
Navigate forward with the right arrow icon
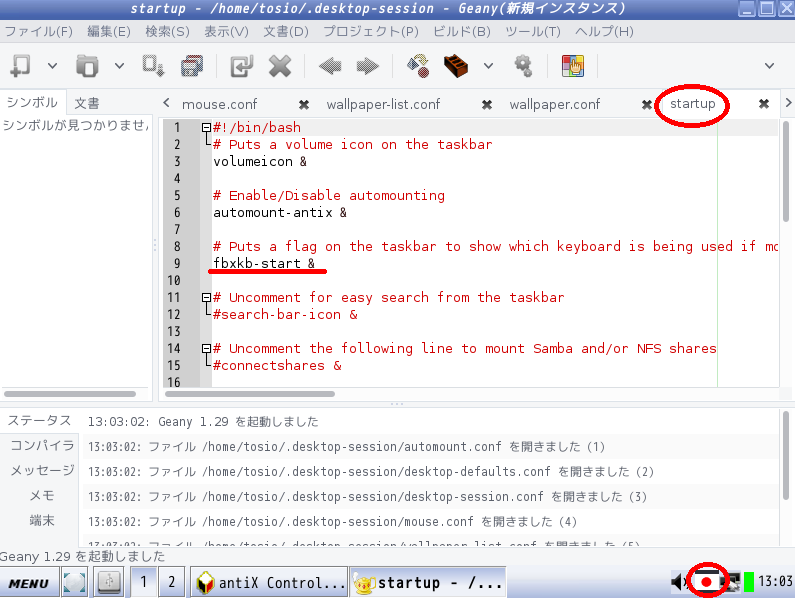368,66
